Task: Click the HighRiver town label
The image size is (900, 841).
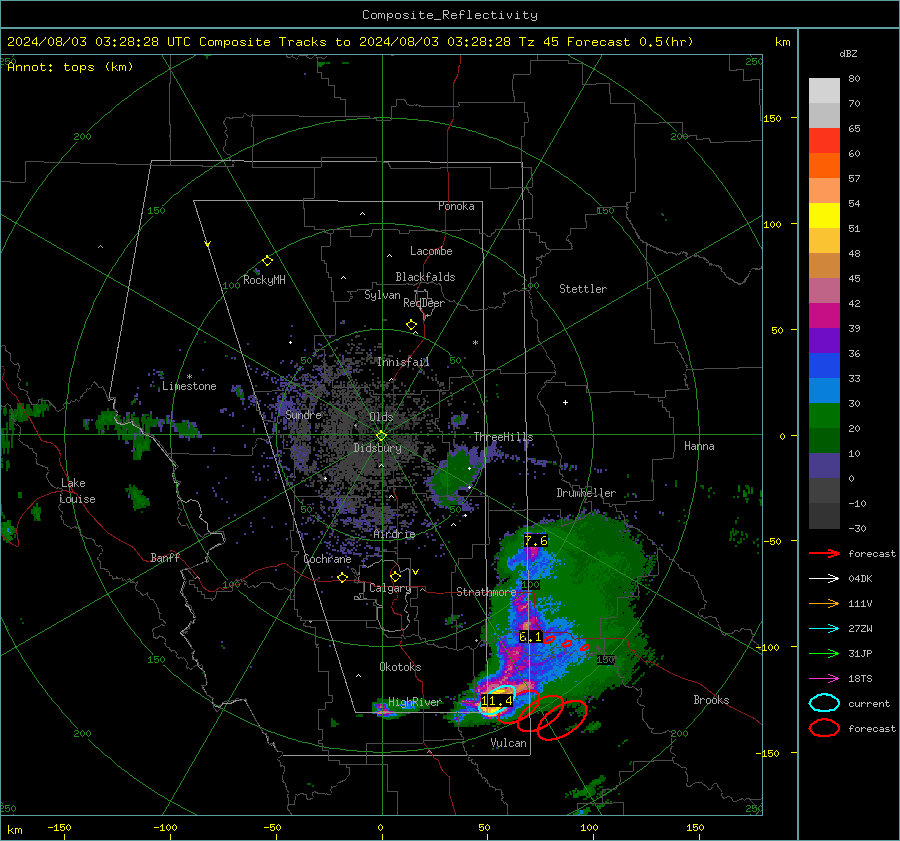Action: [414, 702]
